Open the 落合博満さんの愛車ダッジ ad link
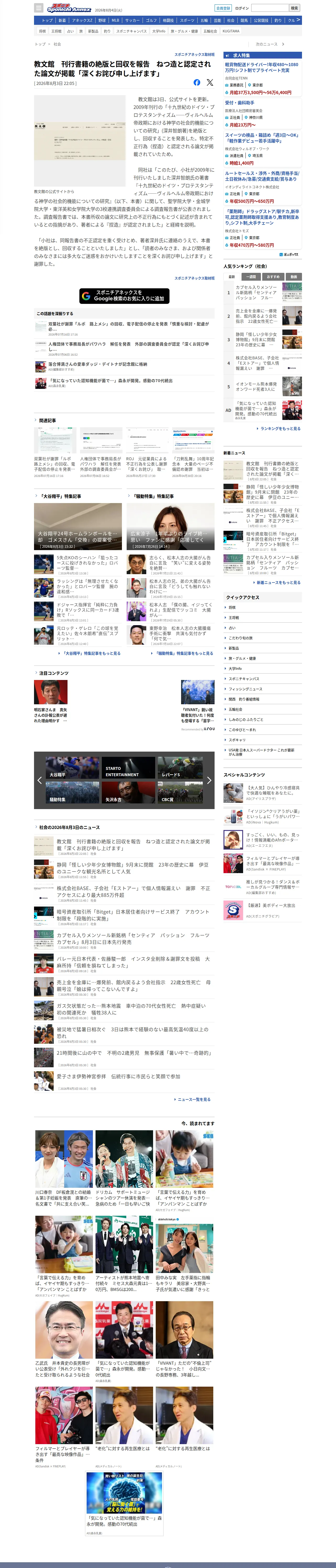This screenshot has height=1568, width=336. [98, 364]
